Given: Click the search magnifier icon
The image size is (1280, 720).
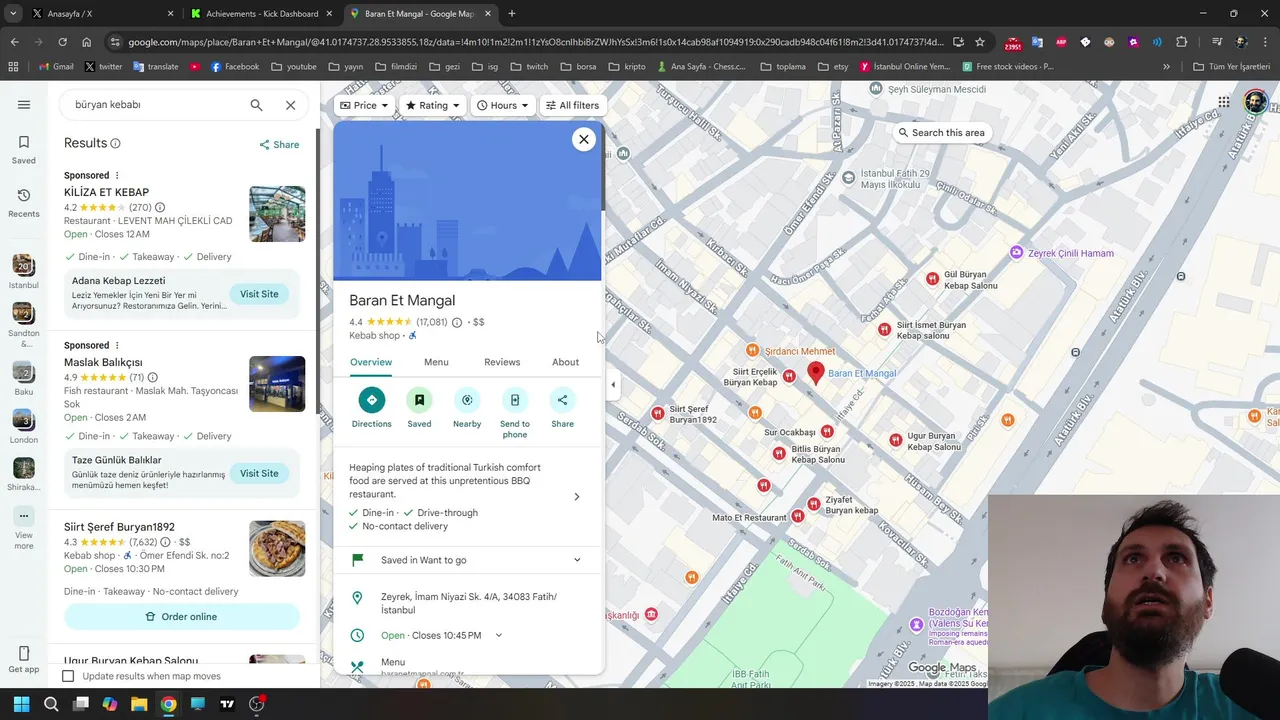Looking at the screenshot, I should pos(256,105).
